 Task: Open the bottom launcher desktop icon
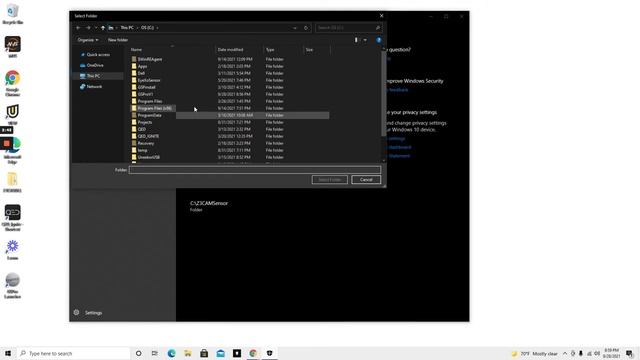point(12,286)
